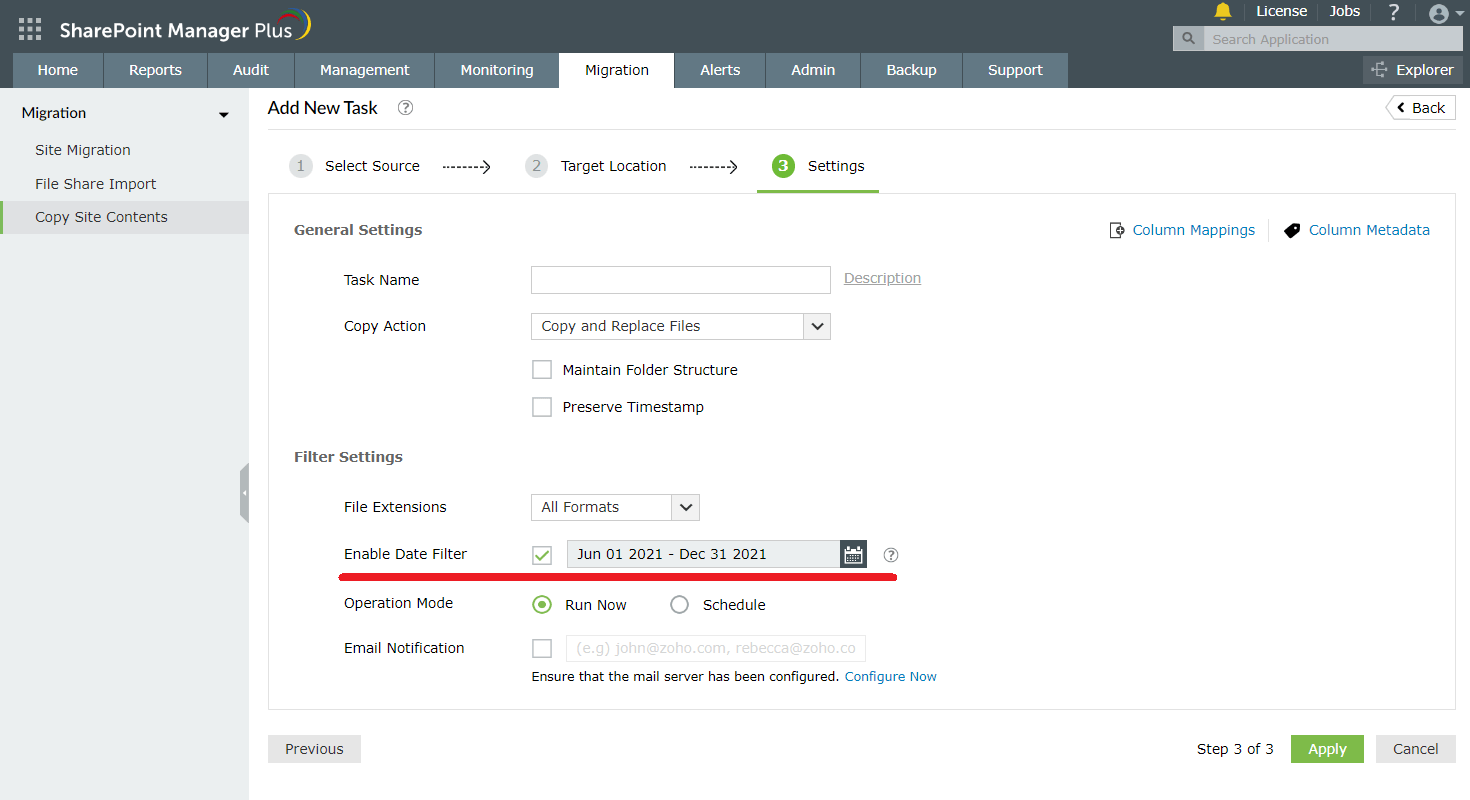Open the Management tab
Screen dimensions: 1470x800
point(365,70)
